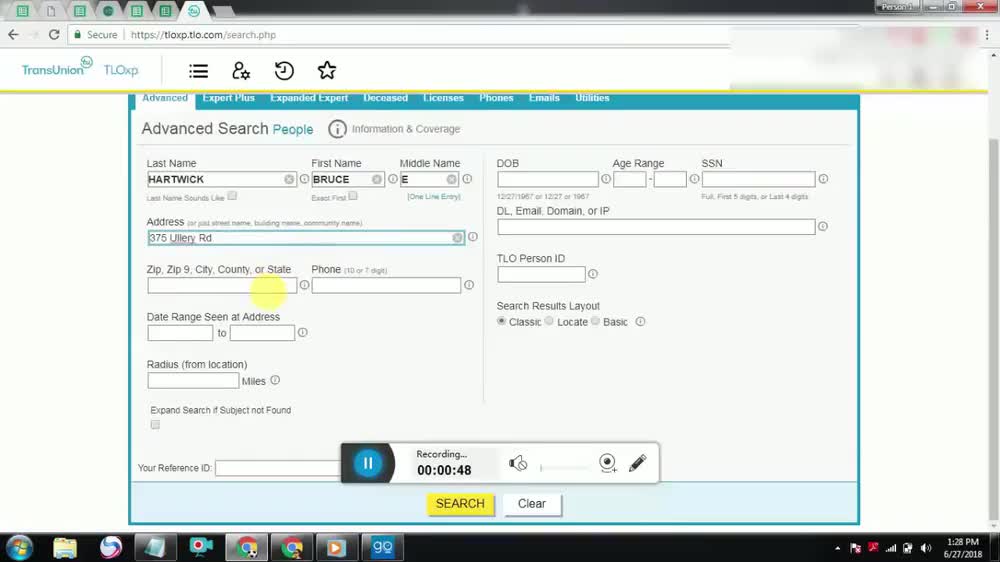Show info for Last Name field

coord(304,179)
